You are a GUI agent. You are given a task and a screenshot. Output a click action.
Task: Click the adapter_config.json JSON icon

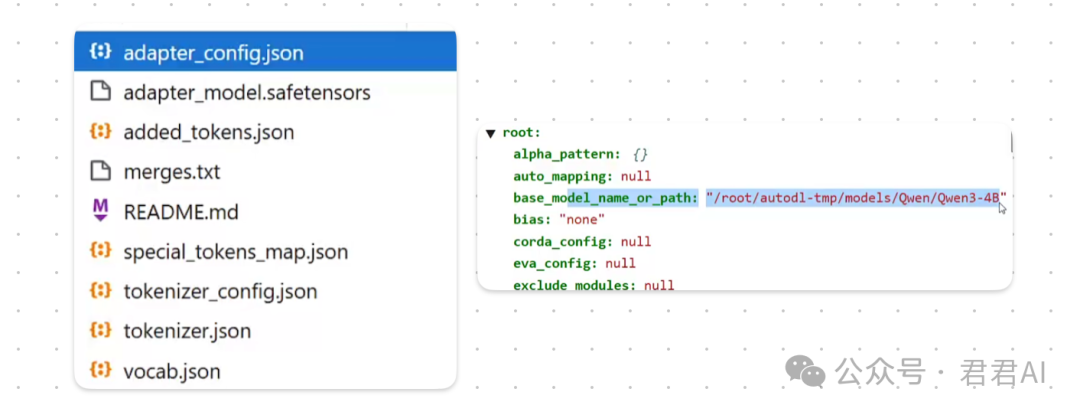101,52
